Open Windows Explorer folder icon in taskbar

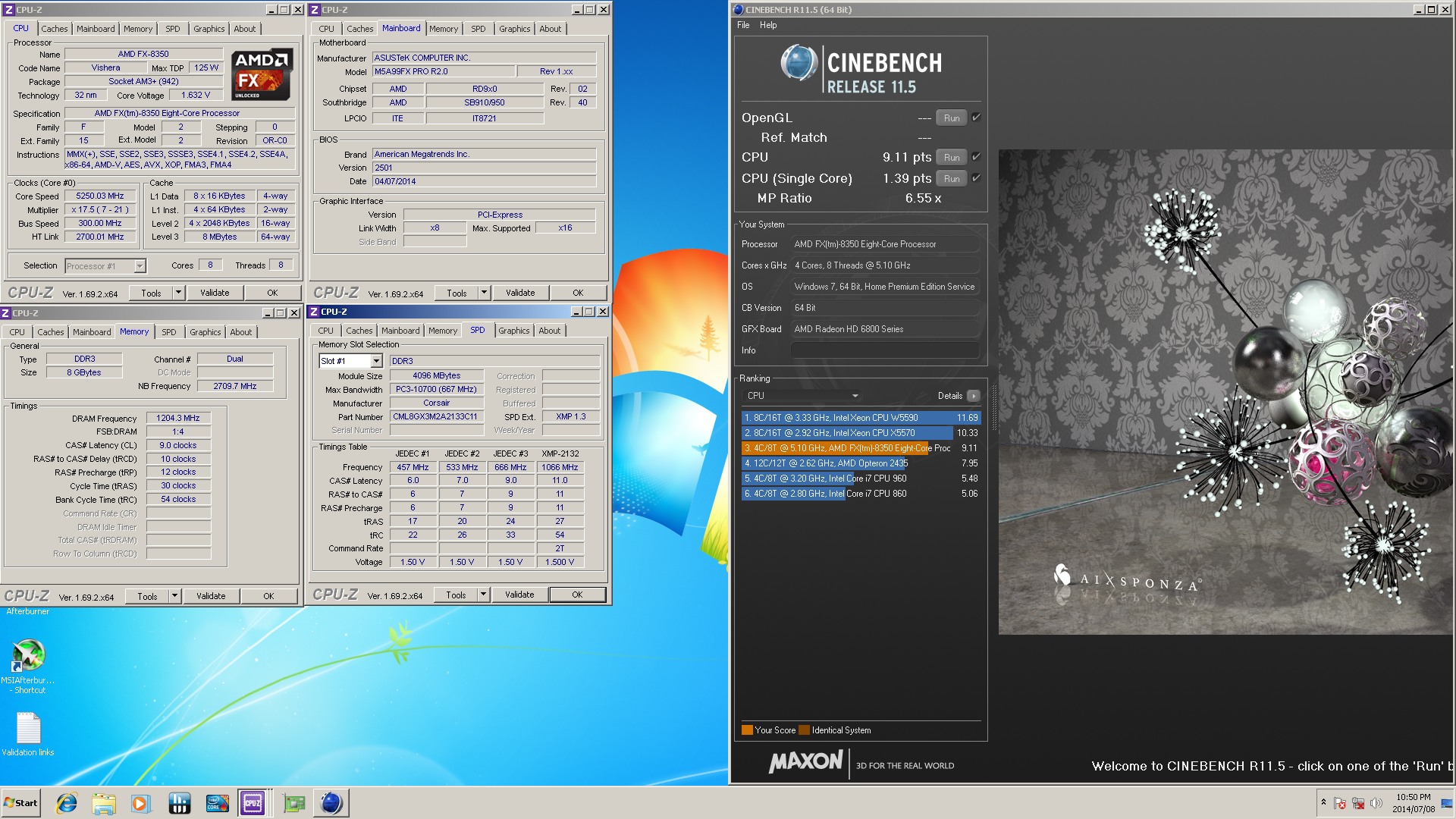(x=104, y=803)
